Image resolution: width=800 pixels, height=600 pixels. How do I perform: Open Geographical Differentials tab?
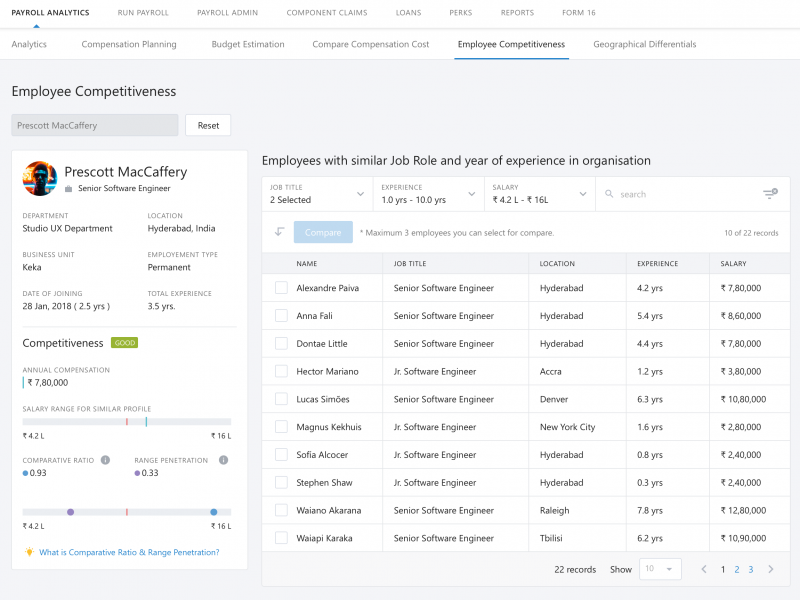tap(644, 44)
